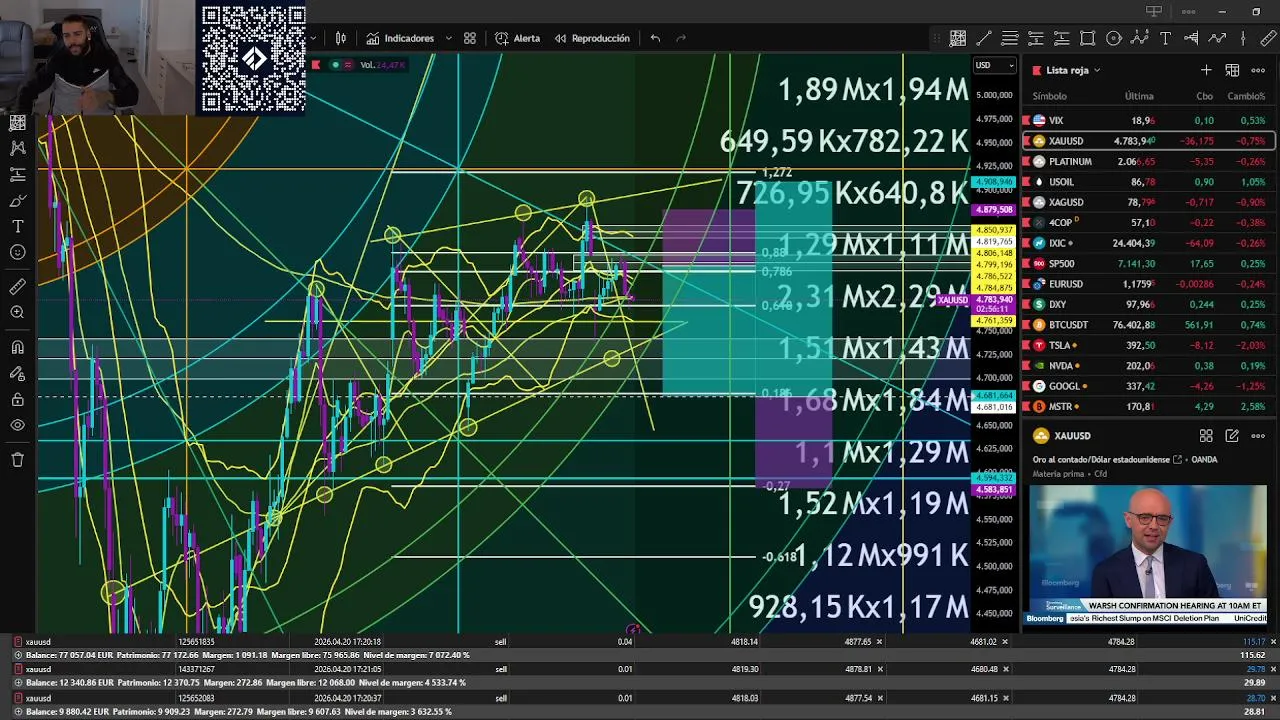This screenshot has width=1280, height=720.
Task: Select the Text tool in left sidebar
Action: pyautogui.click(x=17, y=226)
